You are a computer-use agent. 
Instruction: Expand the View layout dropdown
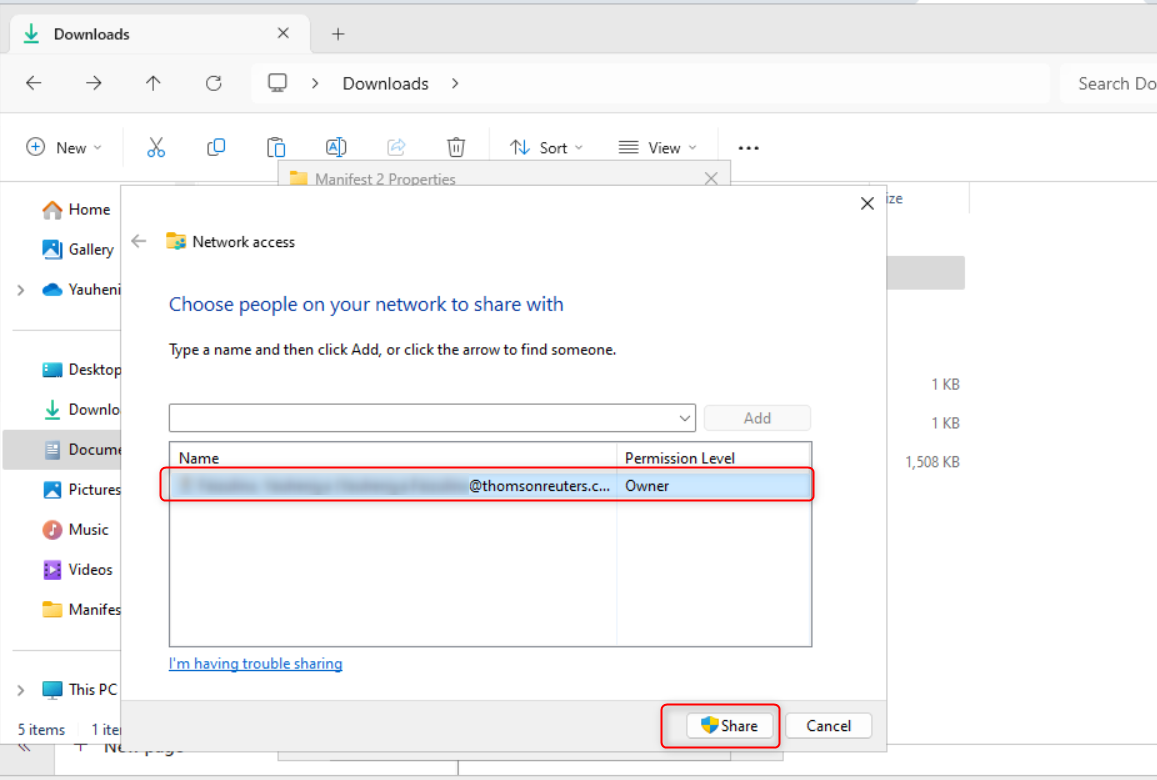(656, 148)
